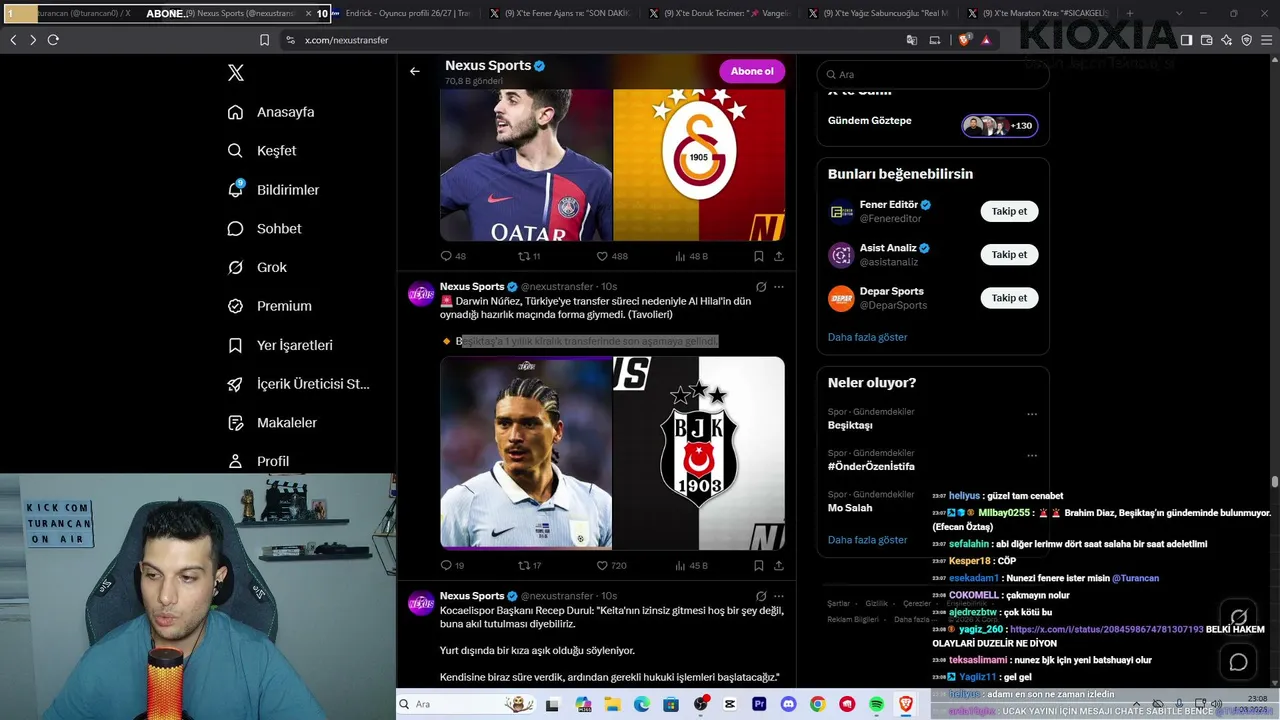Open İçerik Üreticisi Stüdyosu
Viewport: 1280px width, 720px height.
point(298,384)
